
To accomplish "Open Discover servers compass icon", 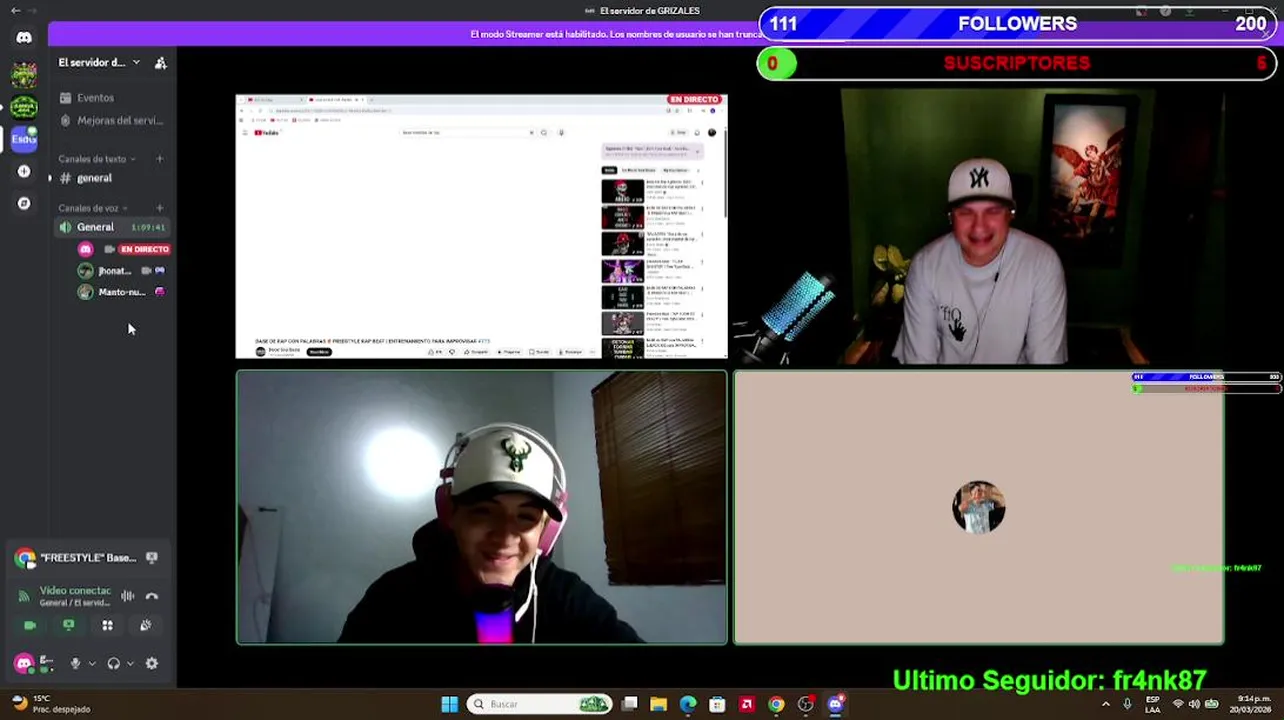I will pyautogui.click(x=24, y=203).
